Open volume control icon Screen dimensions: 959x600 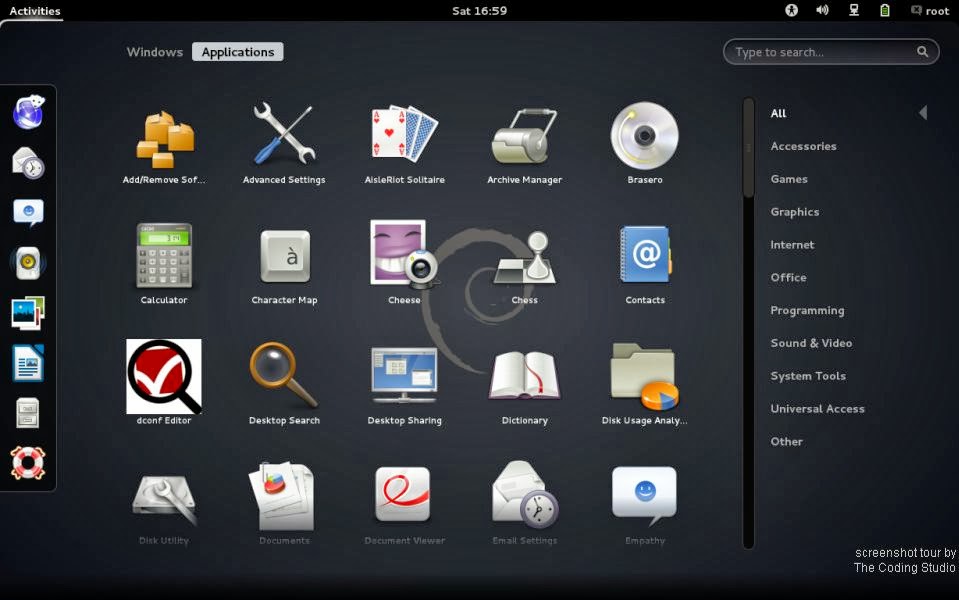(823, 10)
